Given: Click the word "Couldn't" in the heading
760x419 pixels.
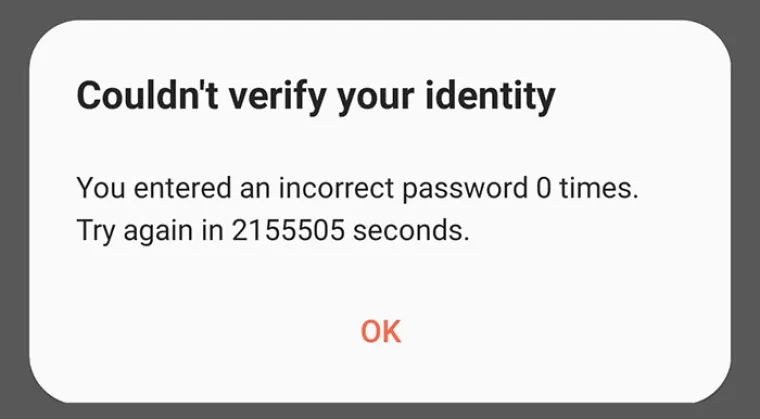Looking at the screenshot, I should click(x=147, y=95).
